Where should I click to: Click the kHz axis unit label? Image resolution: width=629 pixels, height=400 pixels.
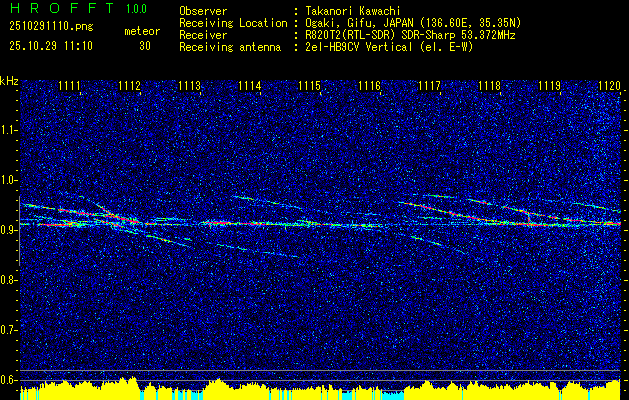coord(9,81)
